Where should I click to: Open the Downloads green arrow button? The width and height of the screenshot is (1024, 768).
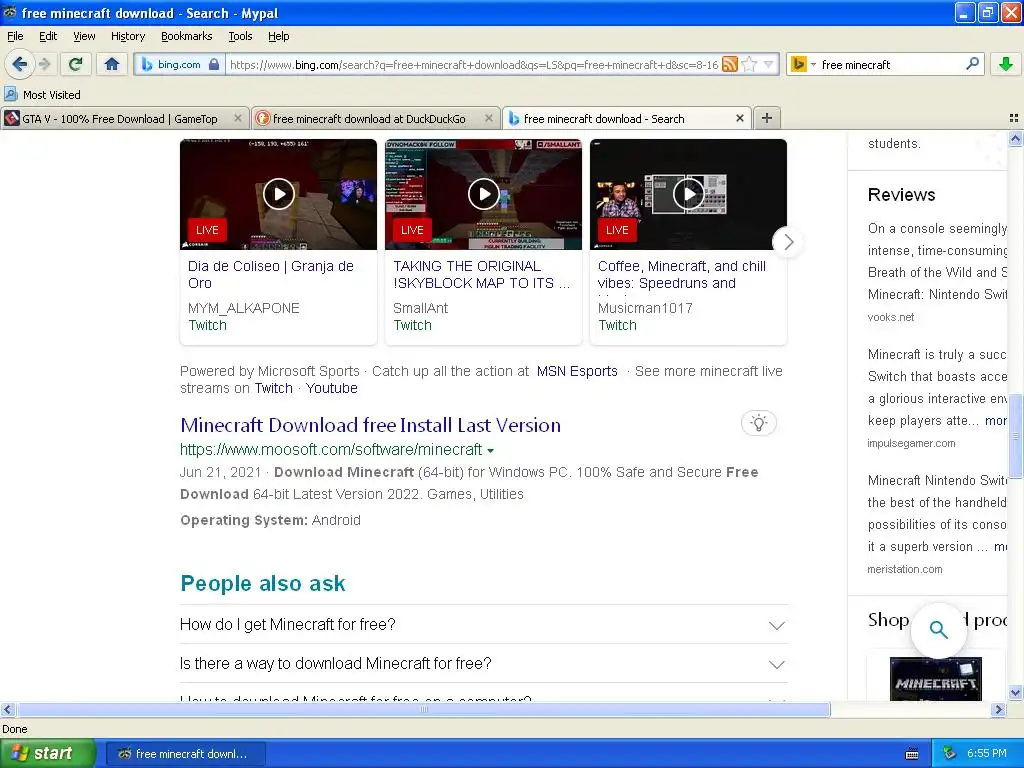coord(1006,64)
